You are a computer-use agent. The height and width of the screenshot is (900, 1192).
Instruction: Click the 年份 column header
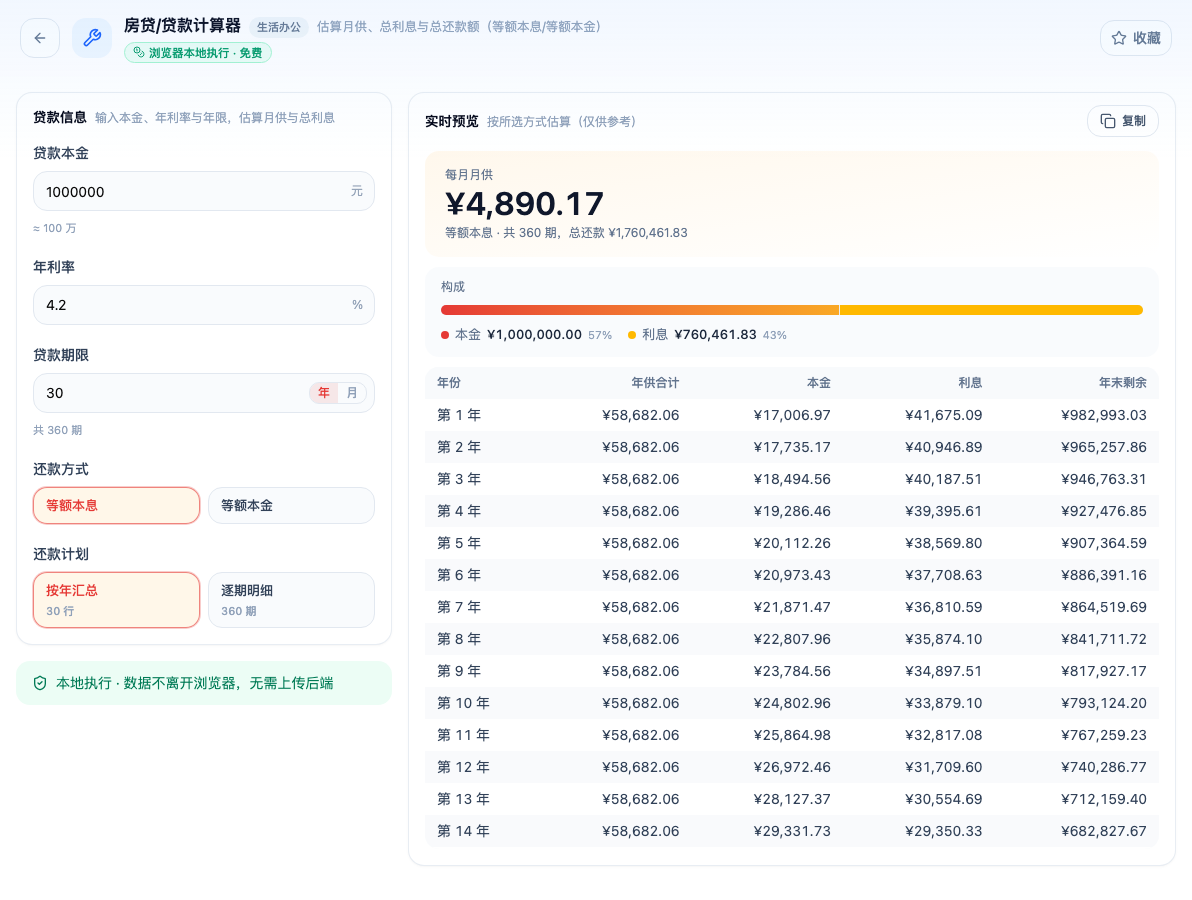point(449,383)
